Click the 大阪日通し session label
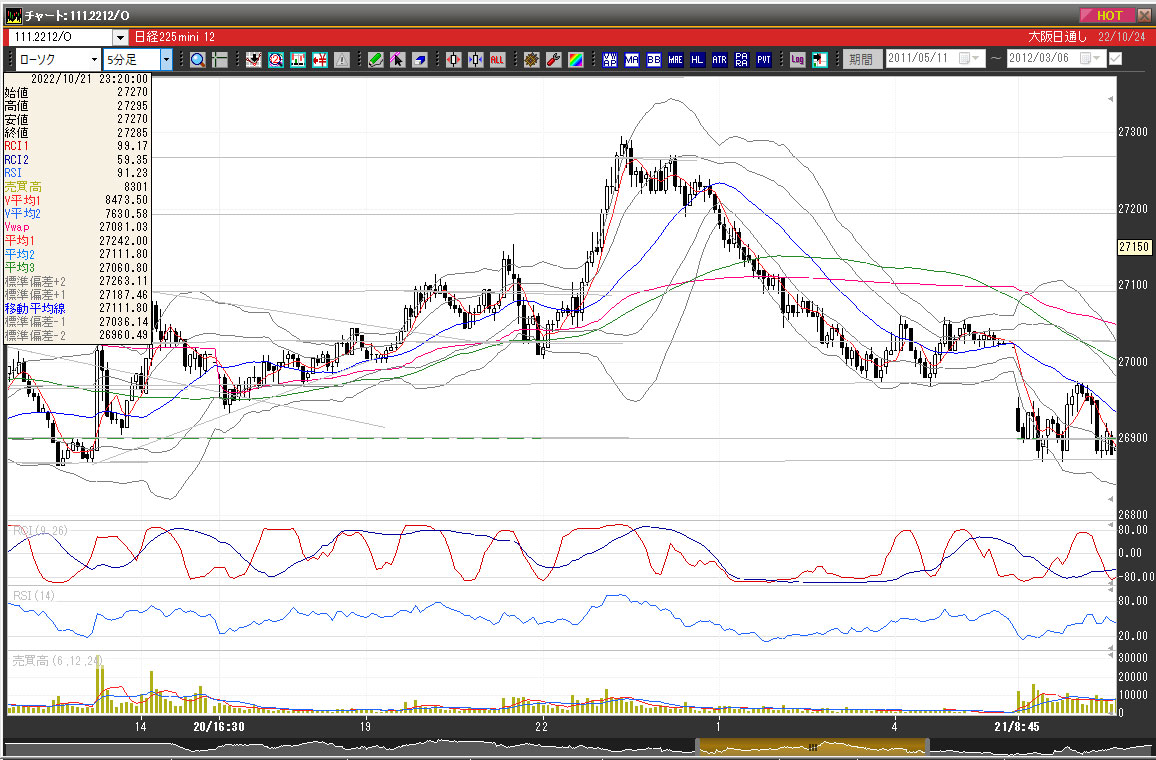Viewport: 1156px width, 760px height. click(1057, 37)
